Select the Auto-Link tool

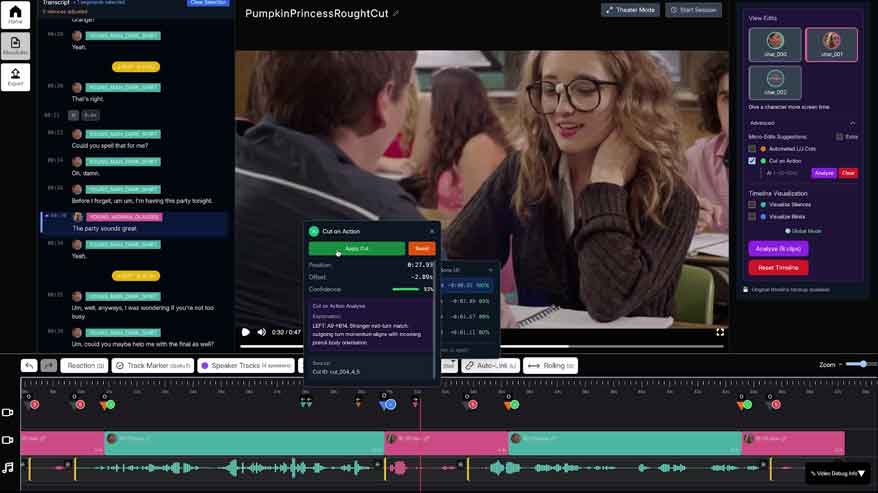[491, 365]
